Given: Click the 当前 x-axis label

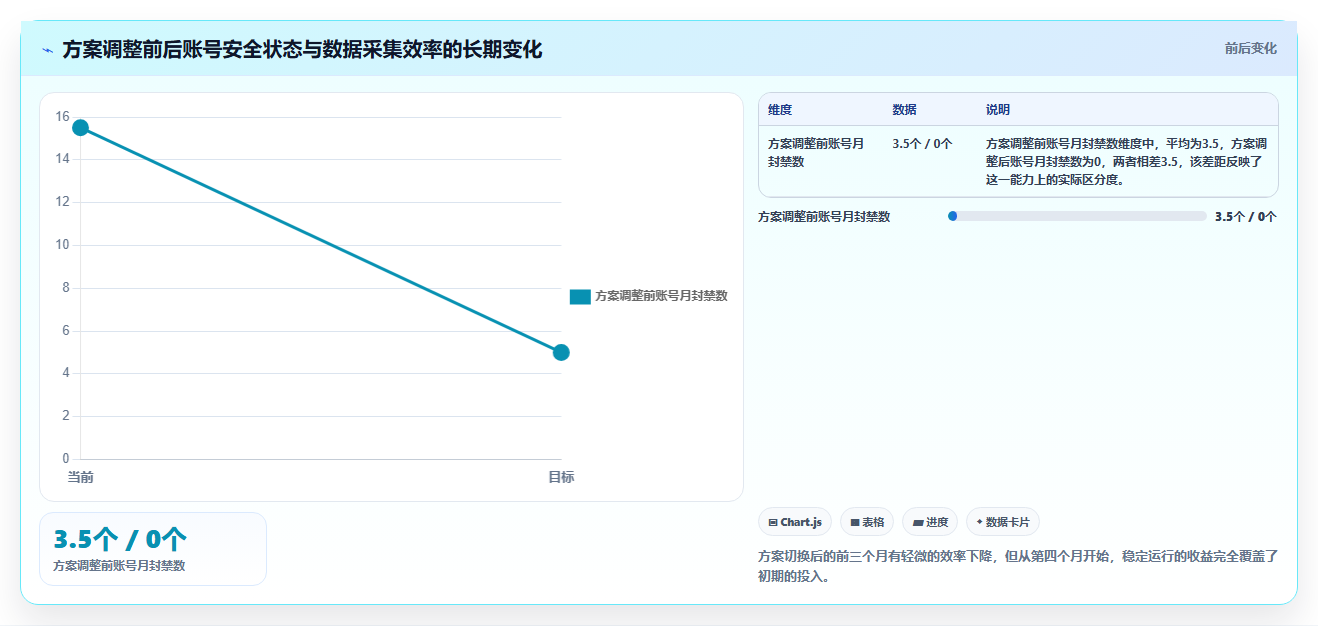Looking at the screenshot, I should (x=80, y=477).
